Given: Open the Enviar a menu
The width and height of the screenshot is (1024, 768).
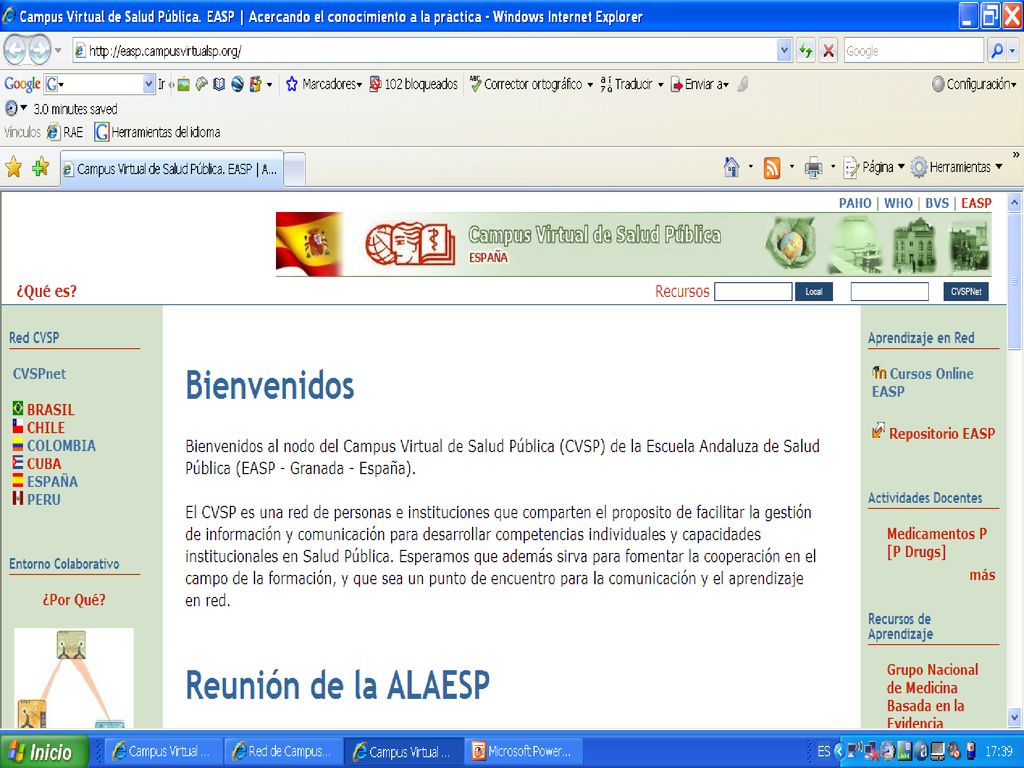Looking at the screenshot, I should tap(699, 84).
